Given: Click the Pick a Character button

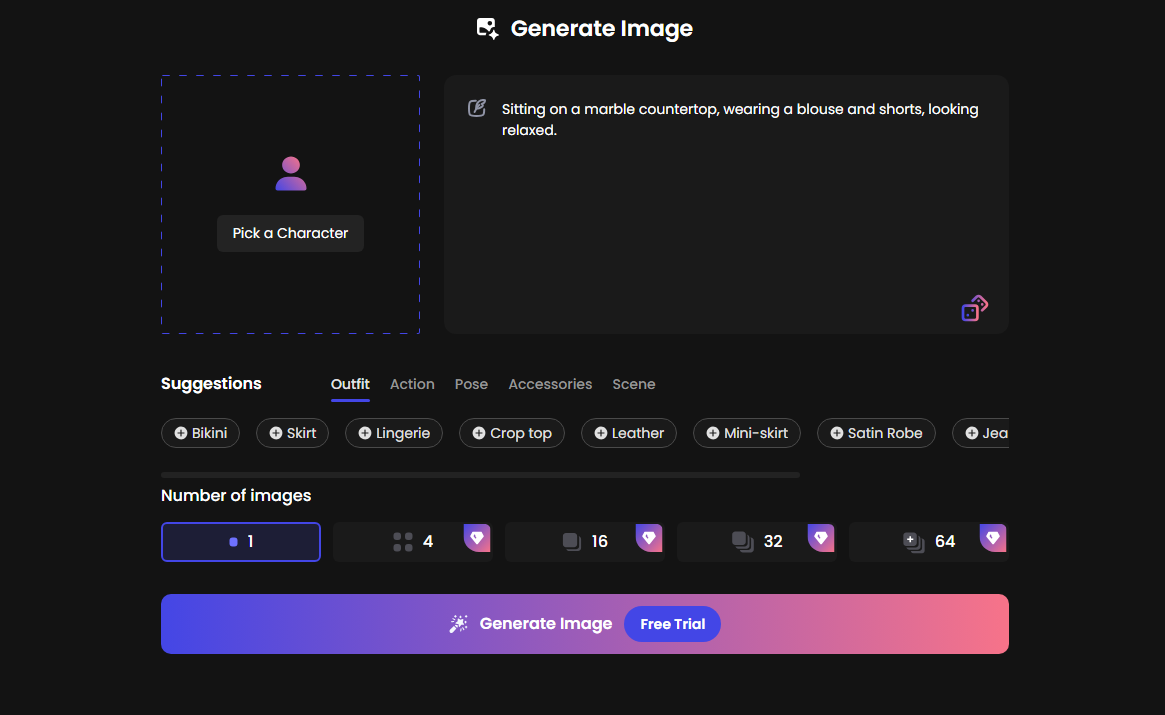Looking at the screenshot, I should pos(290,233).
